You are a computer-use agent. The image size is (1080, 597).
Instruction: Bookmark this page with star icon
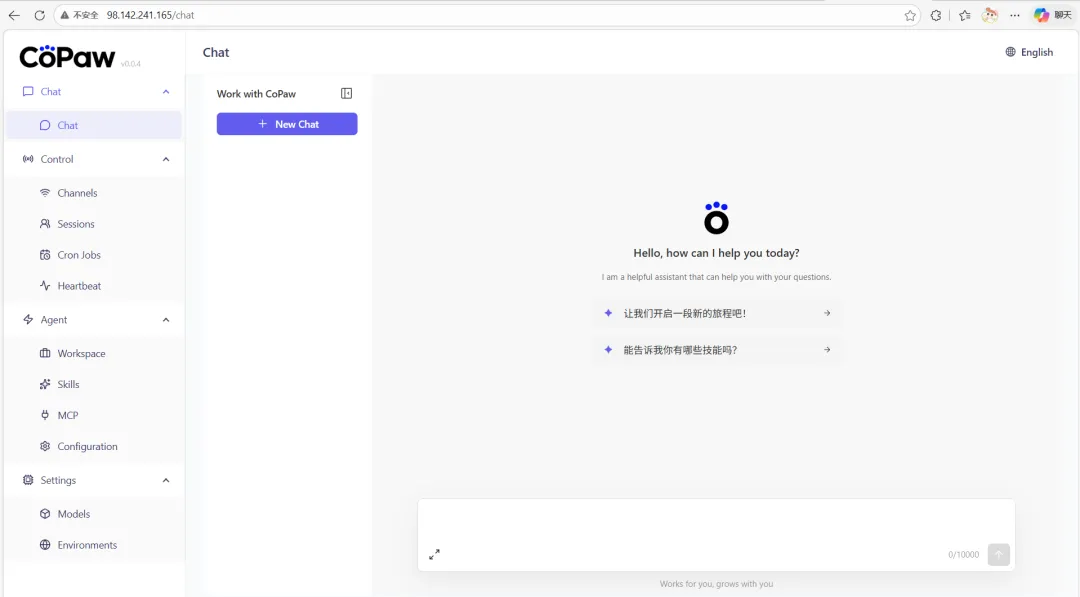[910, 15]
